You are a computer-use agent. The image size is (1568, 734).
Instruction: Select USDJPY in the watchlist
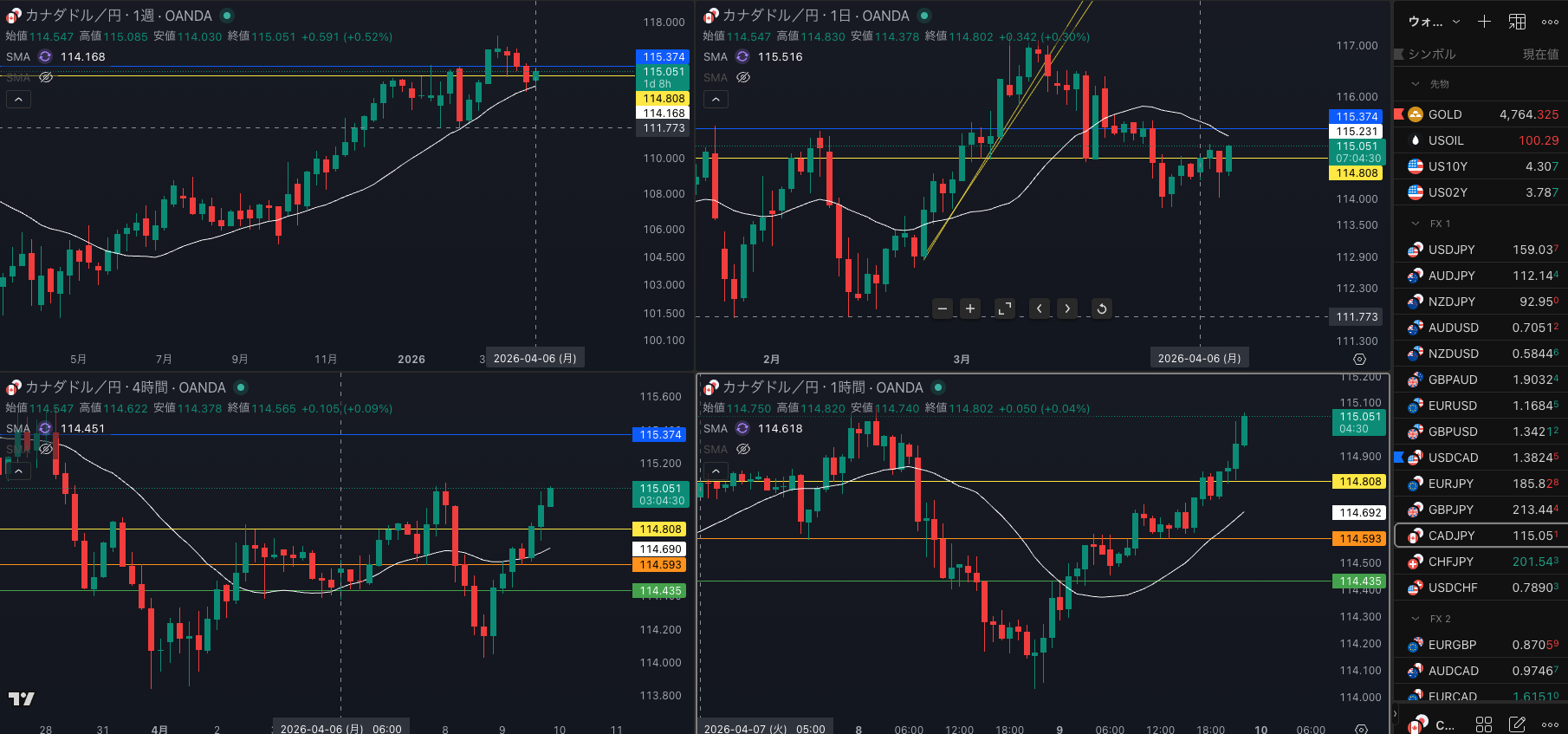(1451, 250)
